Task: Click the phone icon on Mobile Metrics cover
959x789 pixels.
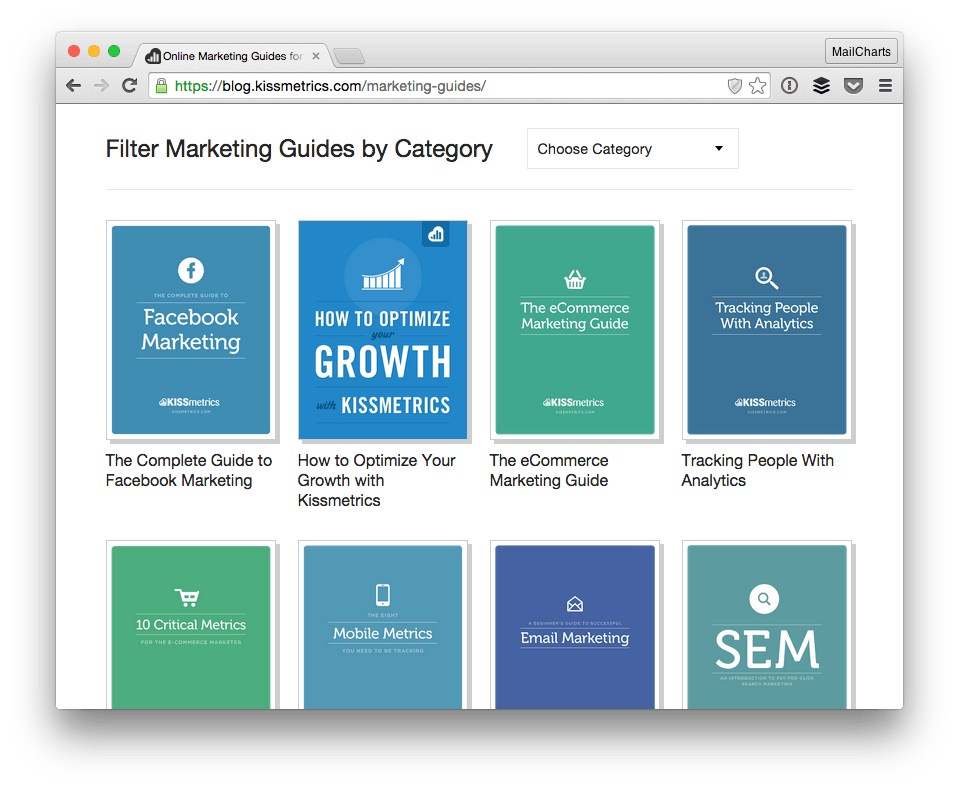Action: tap(383, 595)
